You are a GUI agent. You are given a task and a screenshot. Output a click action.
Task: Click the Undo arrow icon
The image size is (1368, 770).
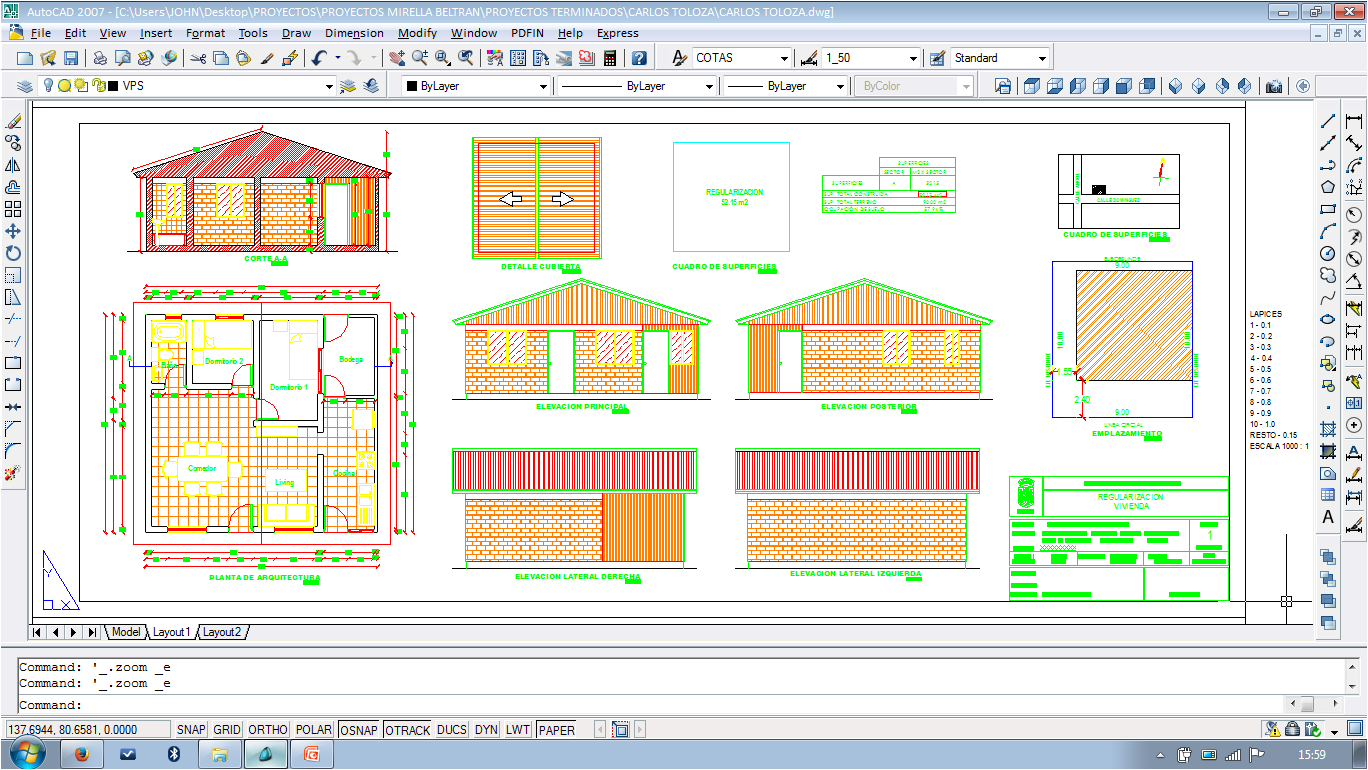318,58
